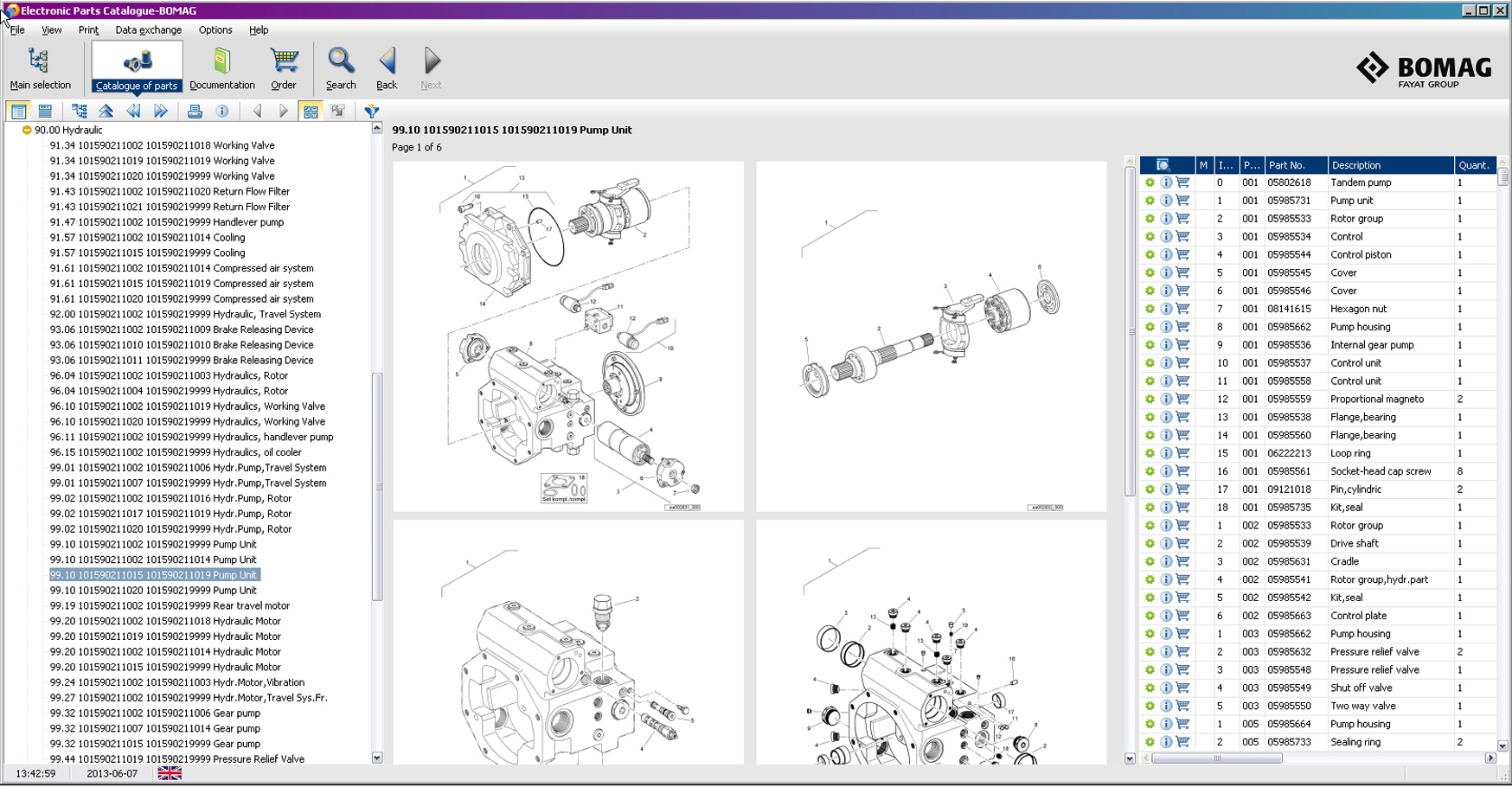Click the parts table scroll-down arrow
Viewport: 1512px width, 787px height.
[x=1502, y=745]
